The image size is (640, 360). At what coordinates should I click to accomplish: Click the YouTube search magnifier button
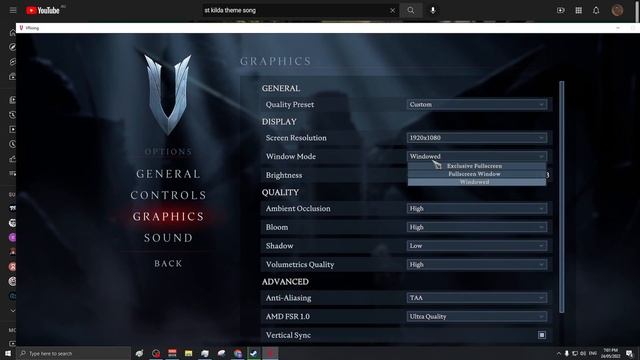(x=411, y=10)
